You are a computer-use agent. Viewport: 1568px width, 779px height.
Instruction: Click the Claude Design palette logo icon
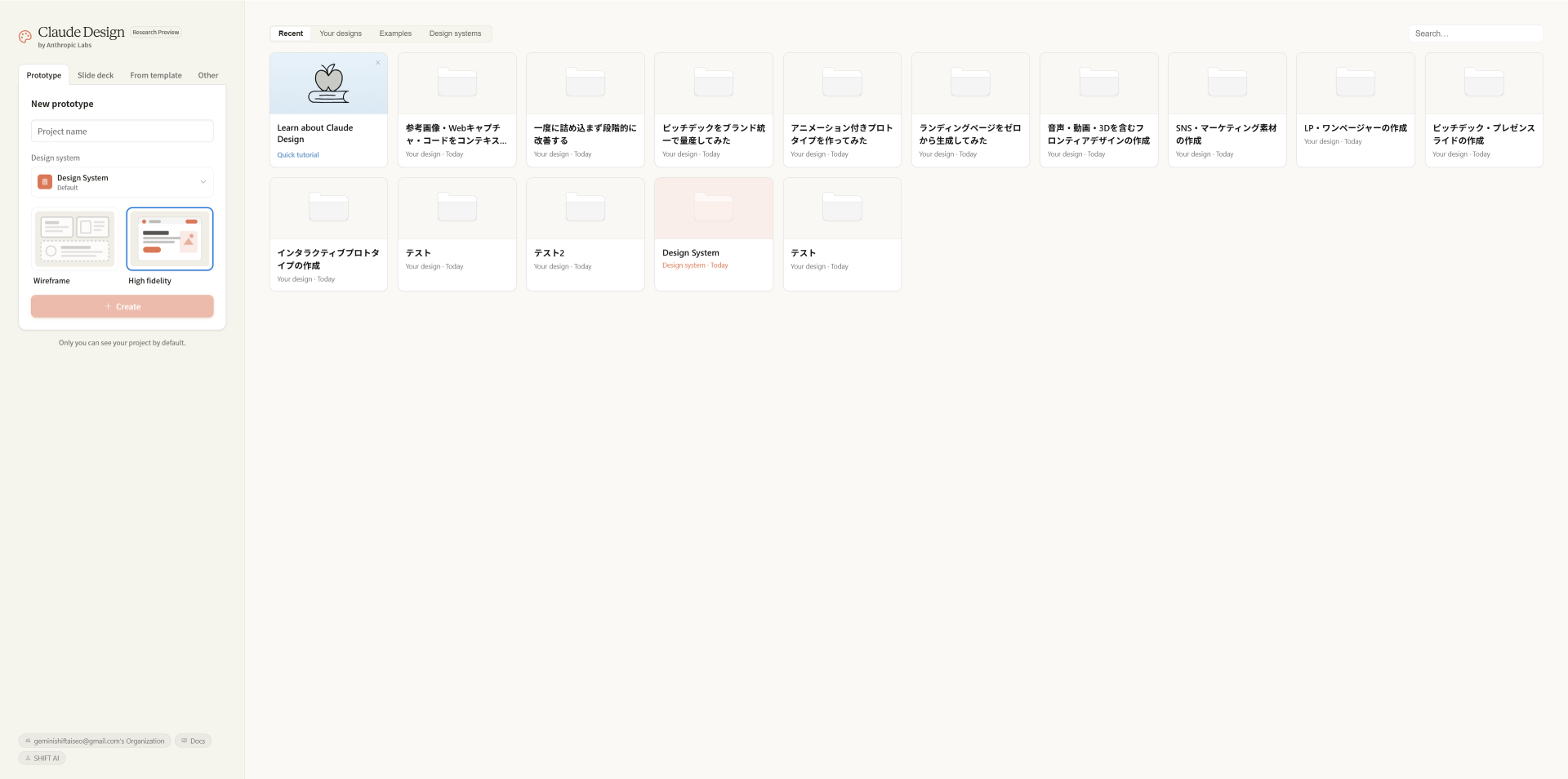pyautogui.click(x=25, y=37)
